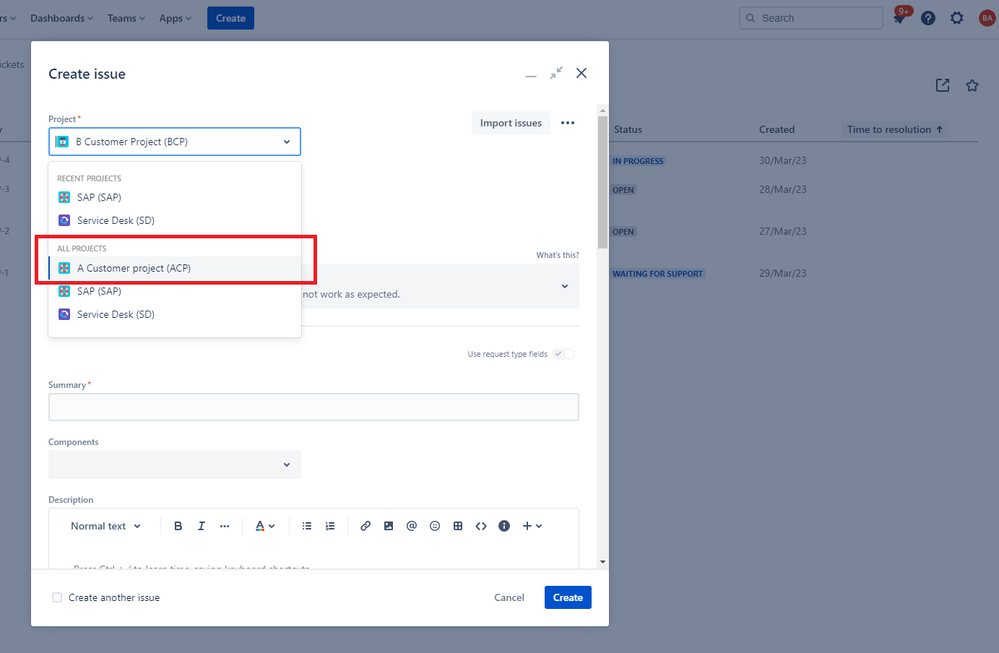This screenshot has width=999, height=653.
Task: Open the insert plus dropdown
Action: [532, 526]
